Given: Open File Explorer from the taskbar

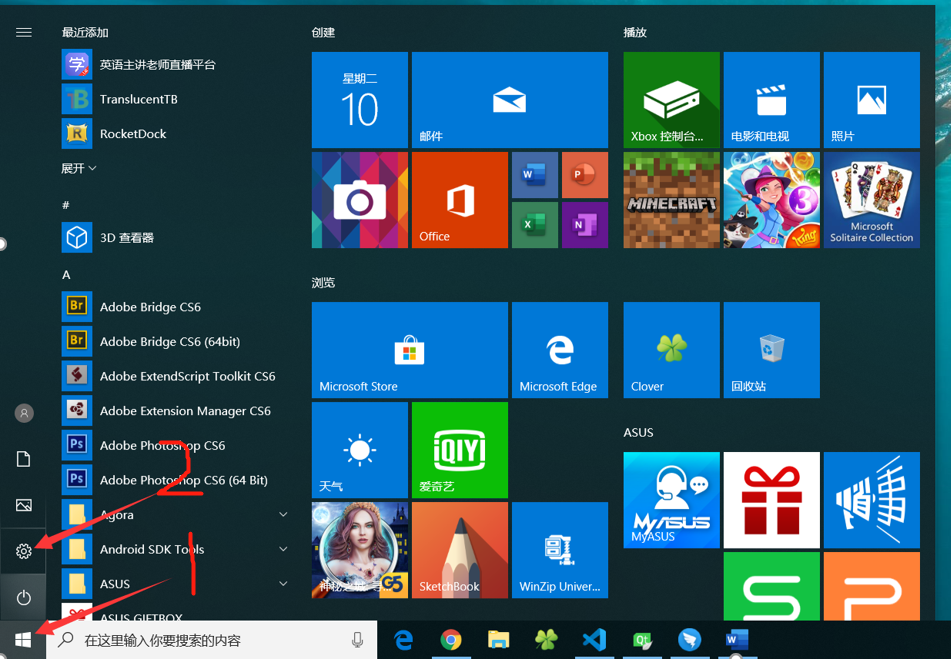Looking at the screenshot, I should [x=499, y=640].
